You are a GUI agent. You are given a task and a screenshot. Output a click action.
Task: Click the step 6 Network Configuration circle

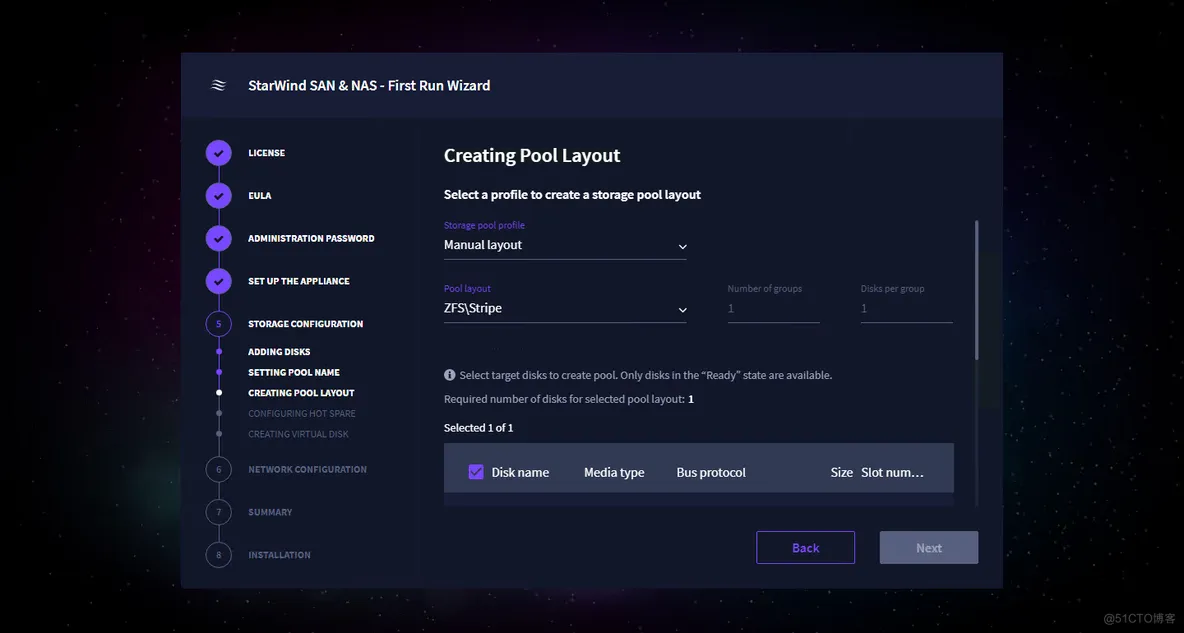(x=219, y=469)
